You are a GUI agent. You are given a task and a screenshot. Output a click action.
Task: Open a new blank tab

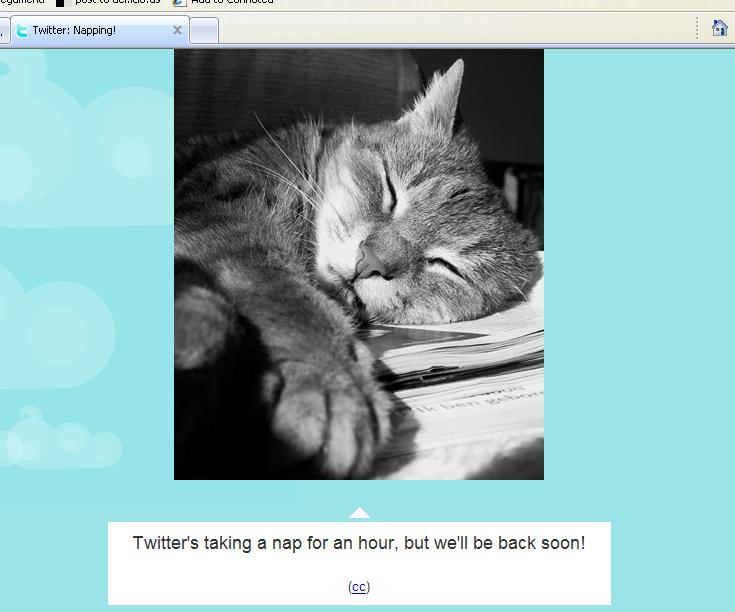point(204,31)
